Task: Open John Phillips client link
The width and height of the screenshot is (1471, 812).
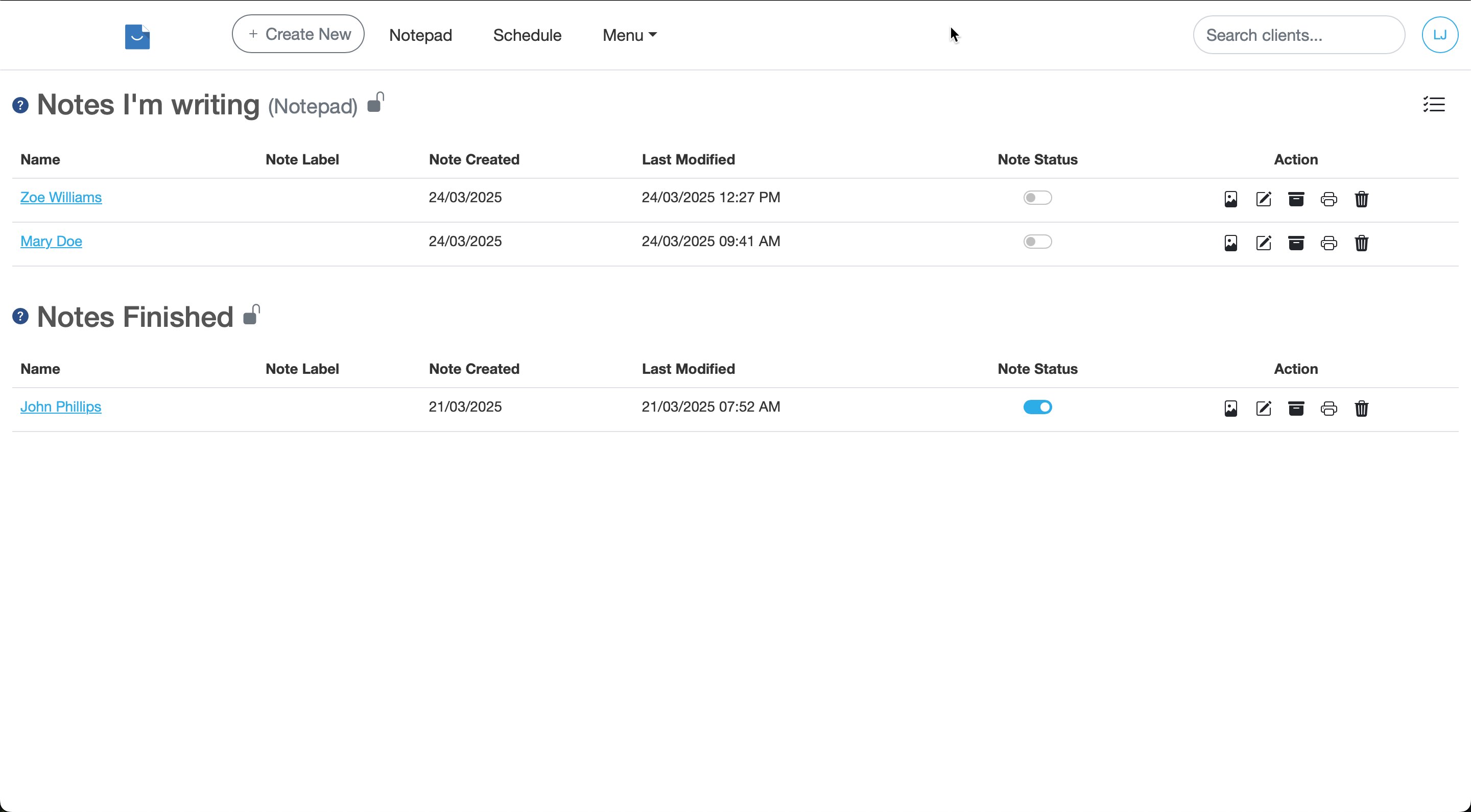Action: pyautogui.click(x=61, y=407)
